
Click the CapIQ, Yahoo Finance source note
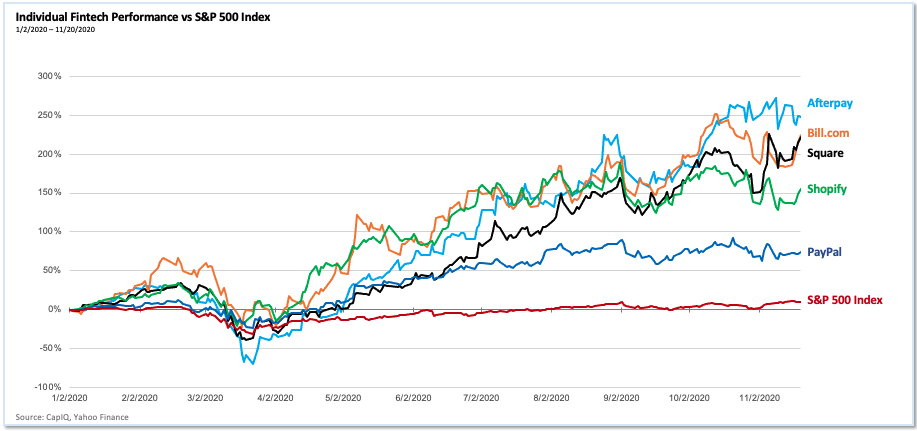[x=72, y=417]
